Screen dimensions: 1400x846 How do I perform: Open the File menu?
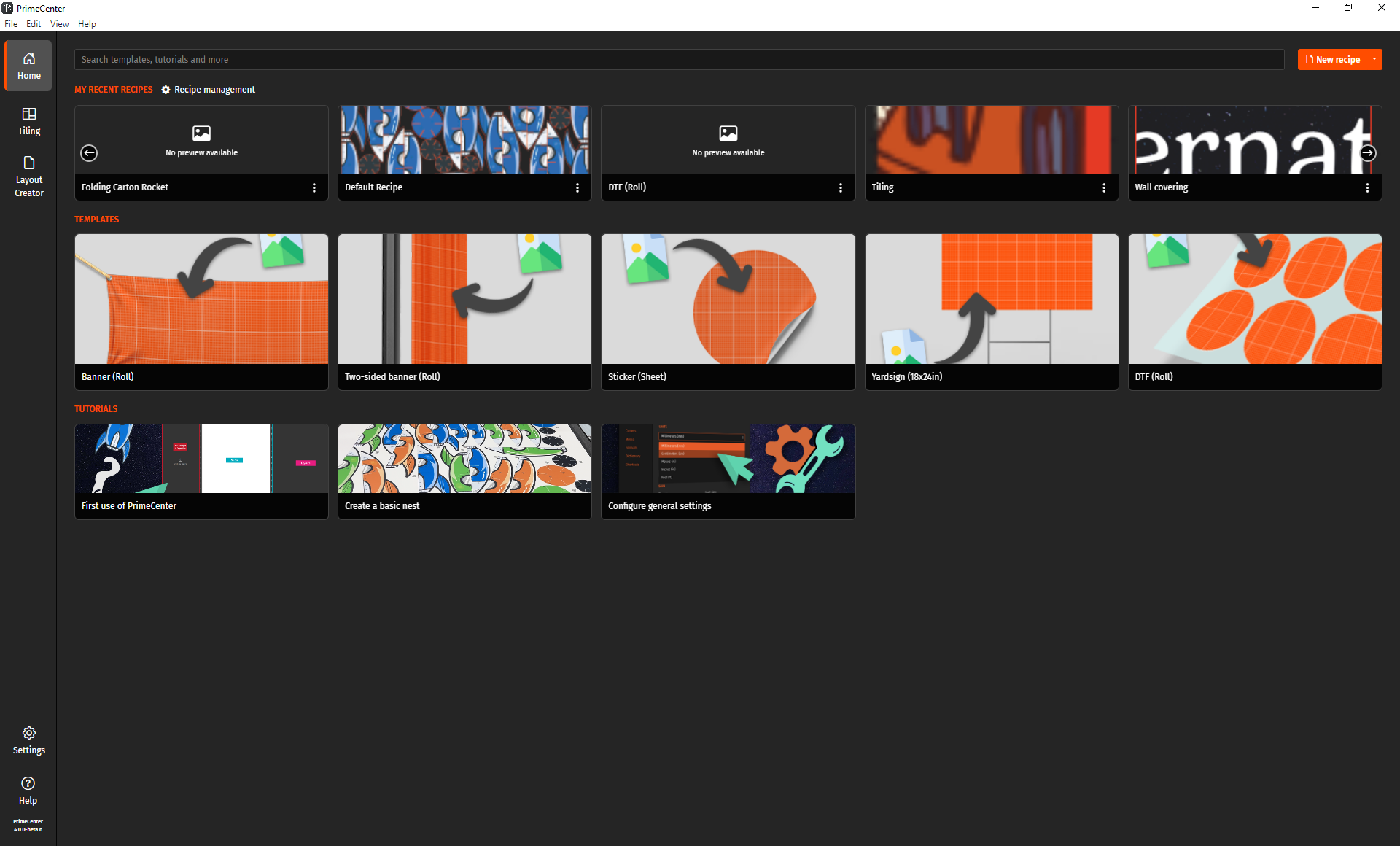(11, 24)
